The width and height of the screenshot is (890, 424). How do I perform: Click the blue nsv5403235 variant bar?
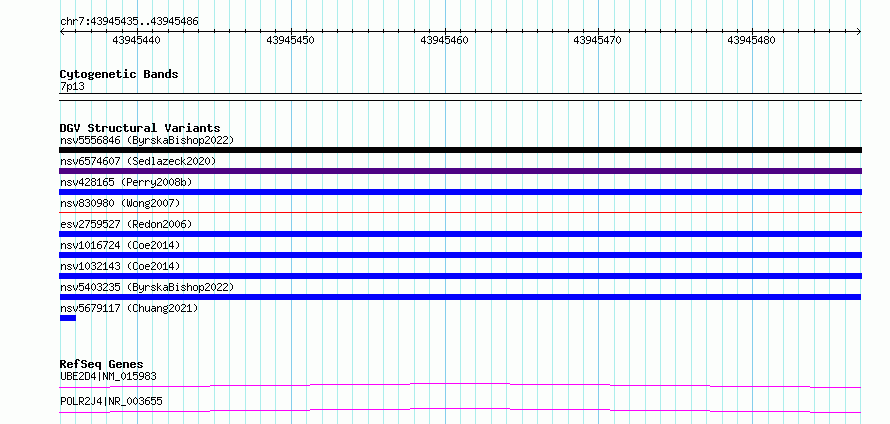(x=460, y=297)
